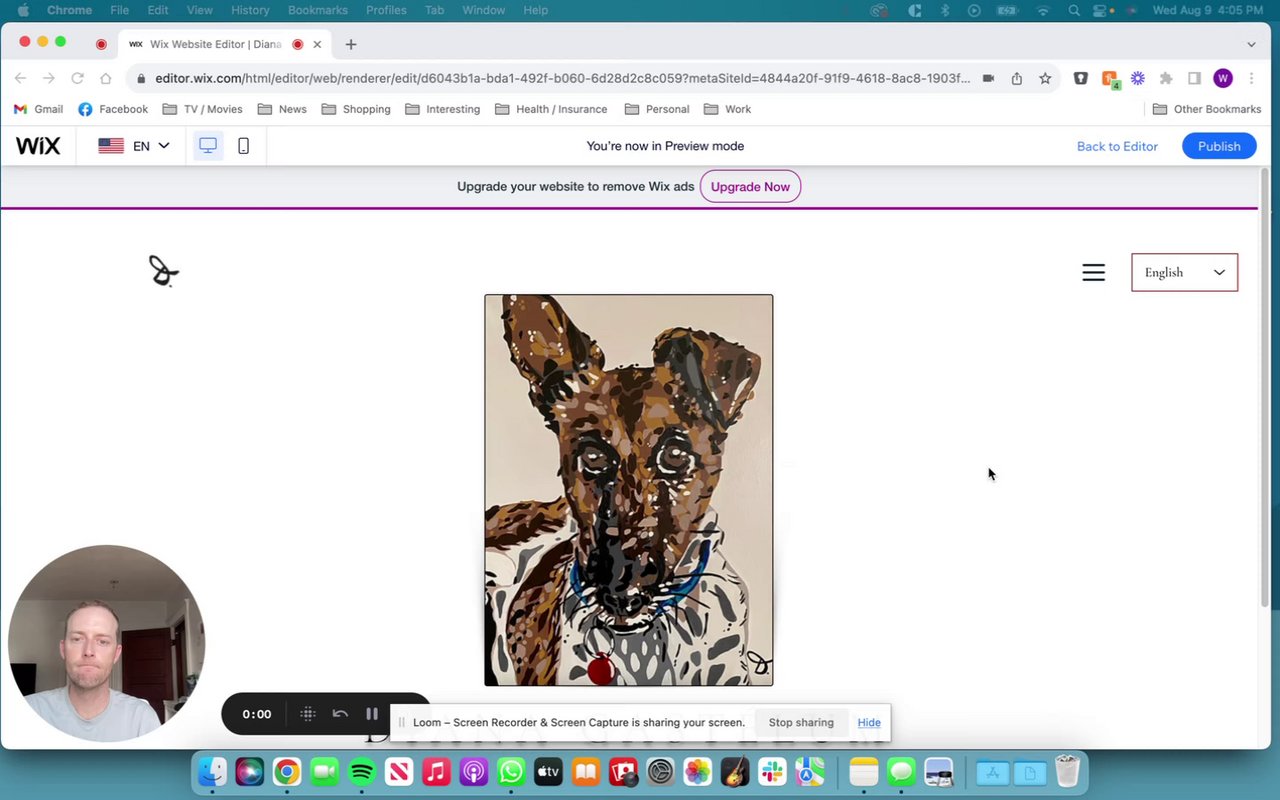Open Other Bookmarks folder
Screen dimensions: 1280x800
[1207, 109]
